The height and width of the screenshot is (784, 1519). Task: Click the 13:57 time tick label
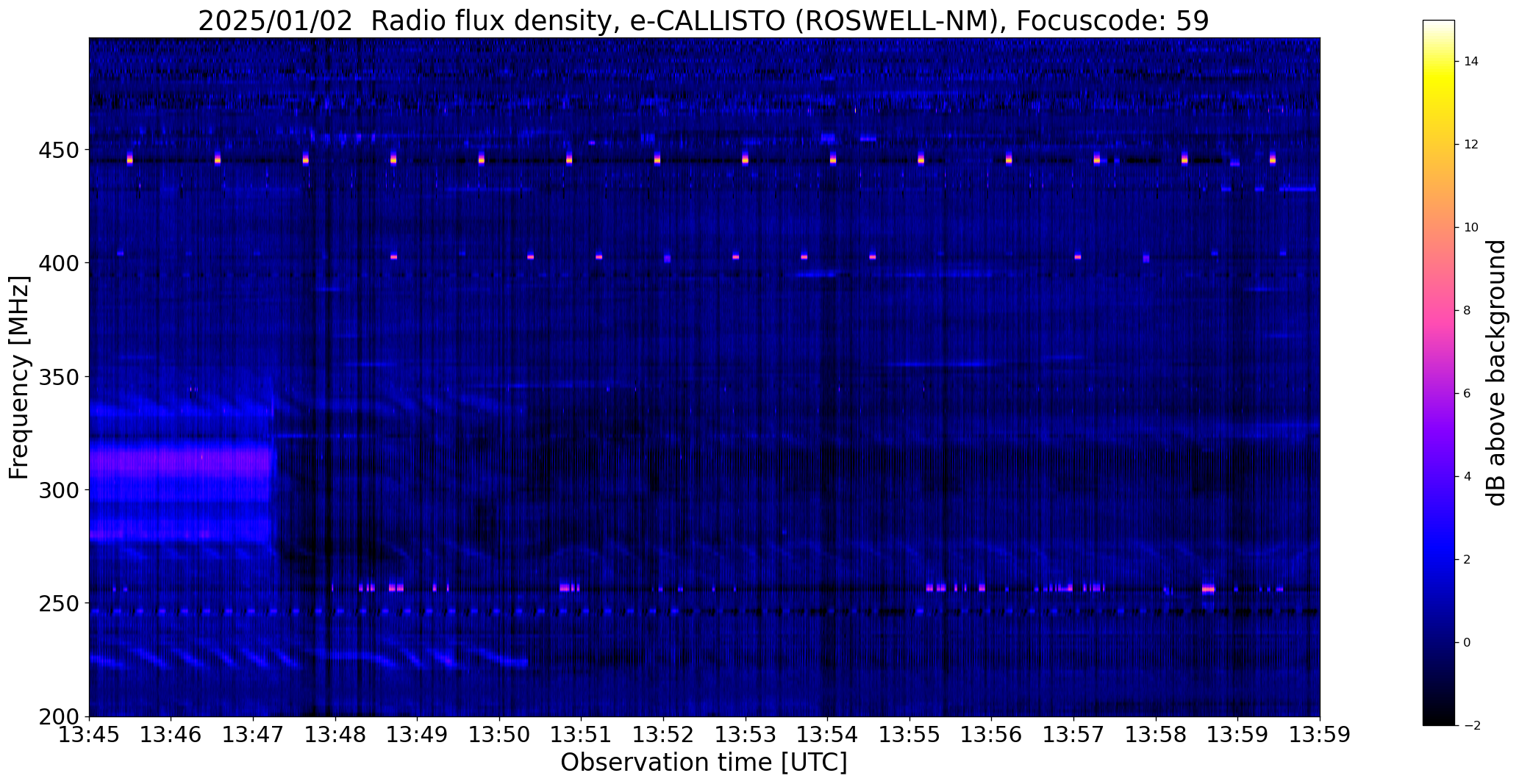[1074, 735]
